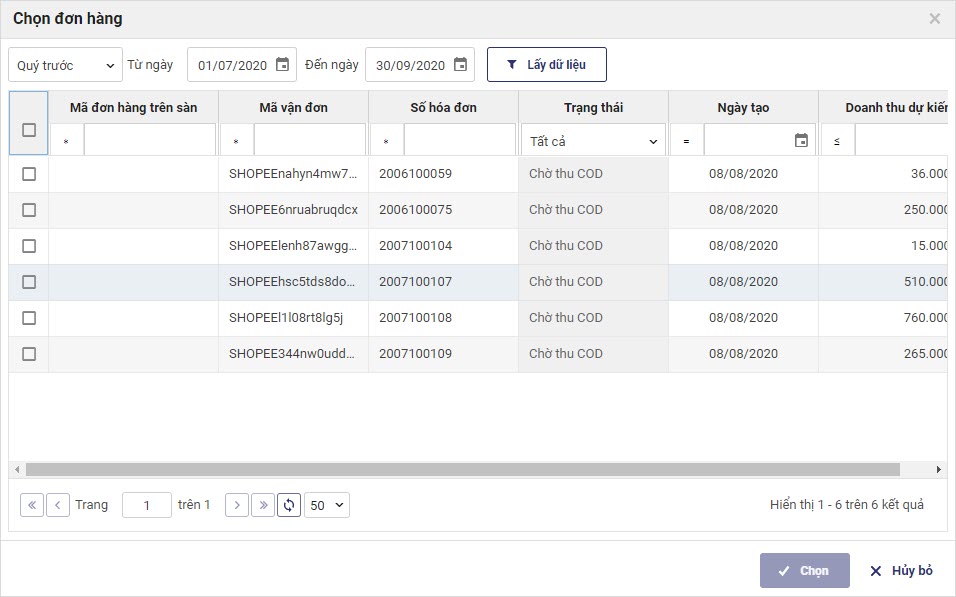Click the Lấy dữ liệu button

[546, 65]
